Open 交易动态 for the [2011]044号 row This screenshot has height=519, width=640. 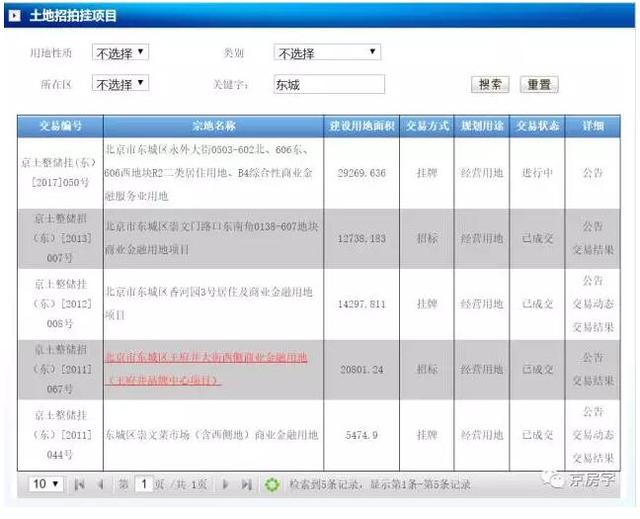click(x=593, y=435)
